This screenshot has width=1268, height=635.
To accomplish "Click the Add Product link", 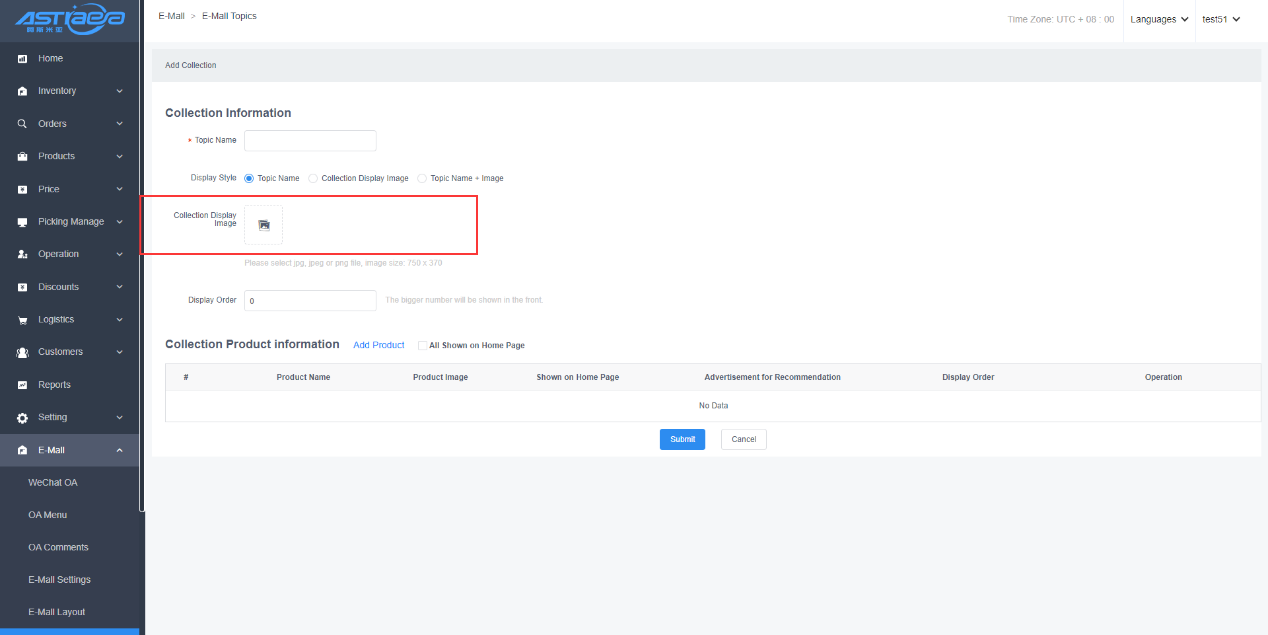I will pos(379,345).
